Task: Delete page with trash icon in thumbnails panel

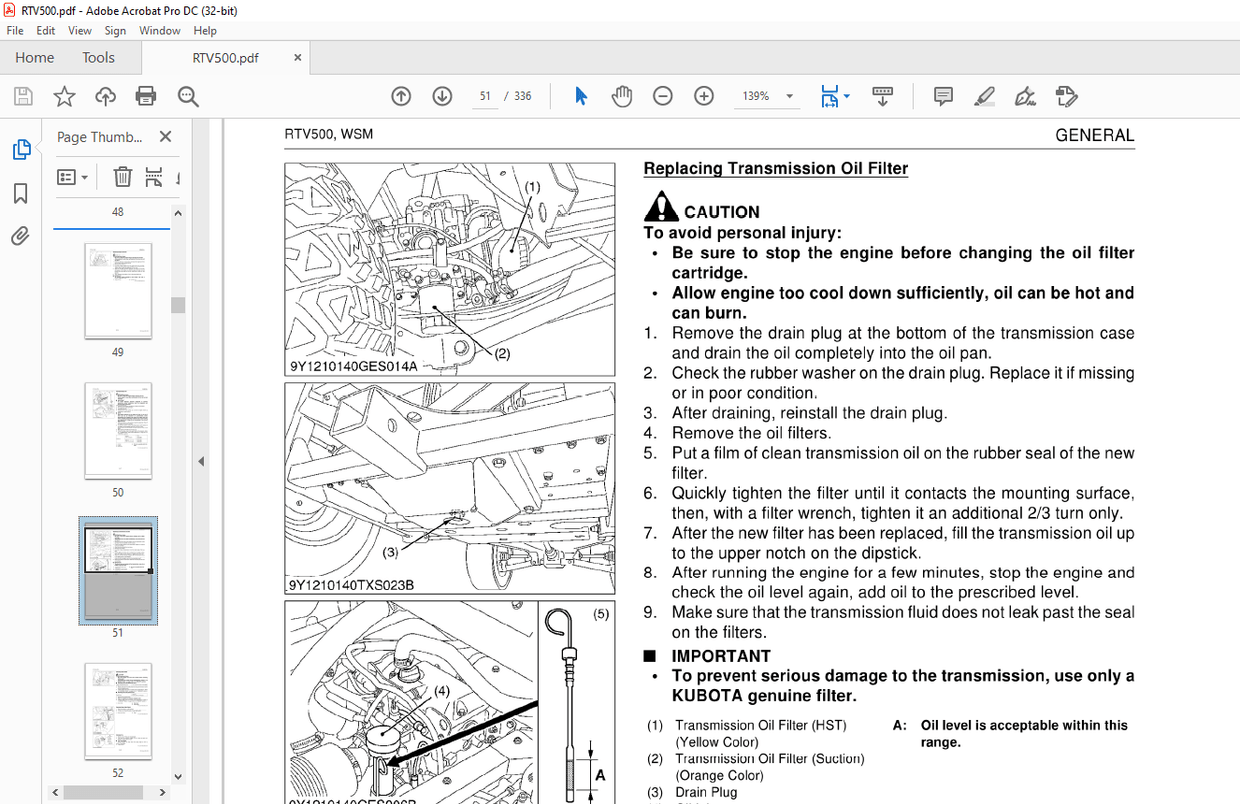Action: 120,177
